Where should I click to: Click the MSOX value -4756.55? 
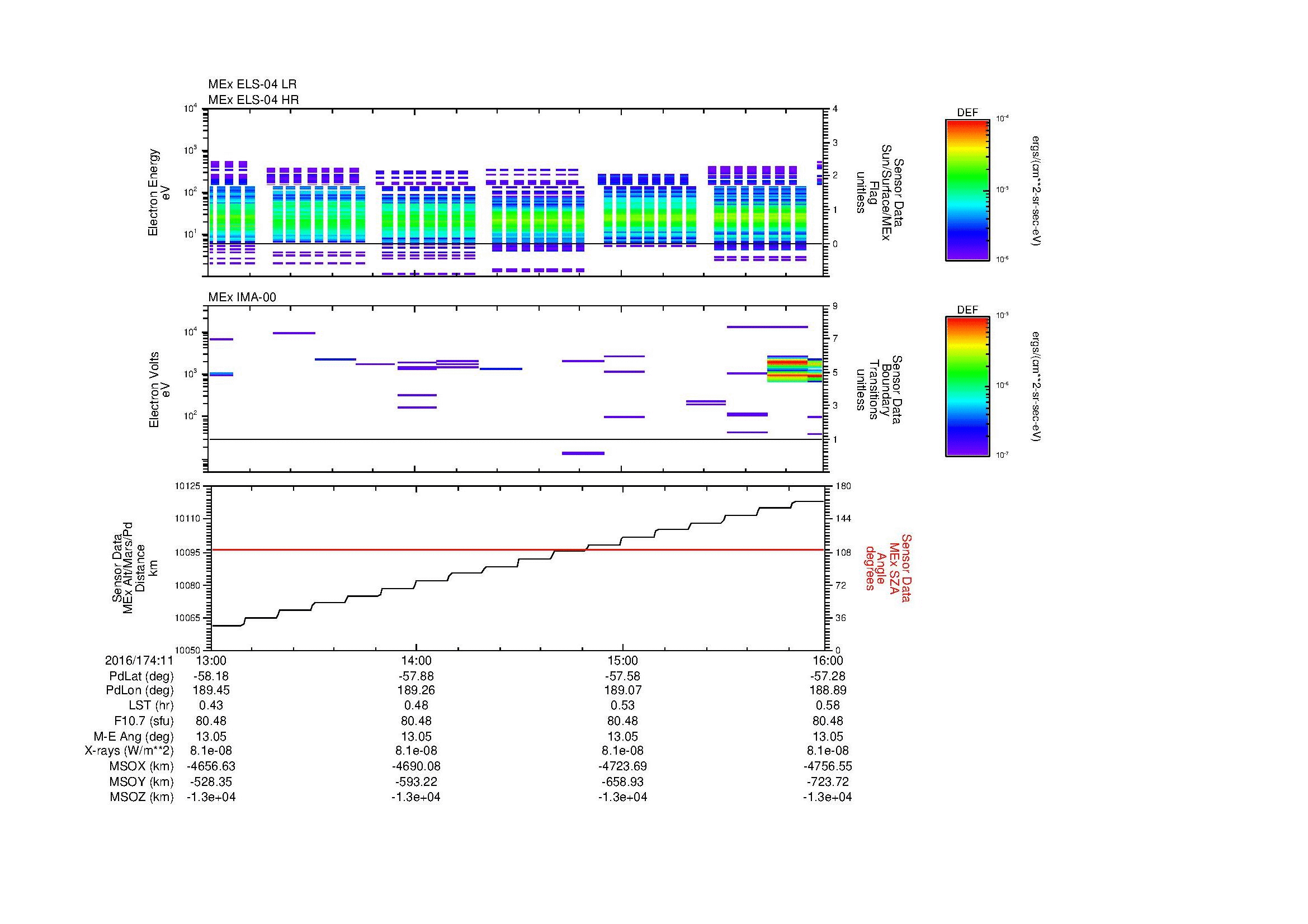coord(828,766)
